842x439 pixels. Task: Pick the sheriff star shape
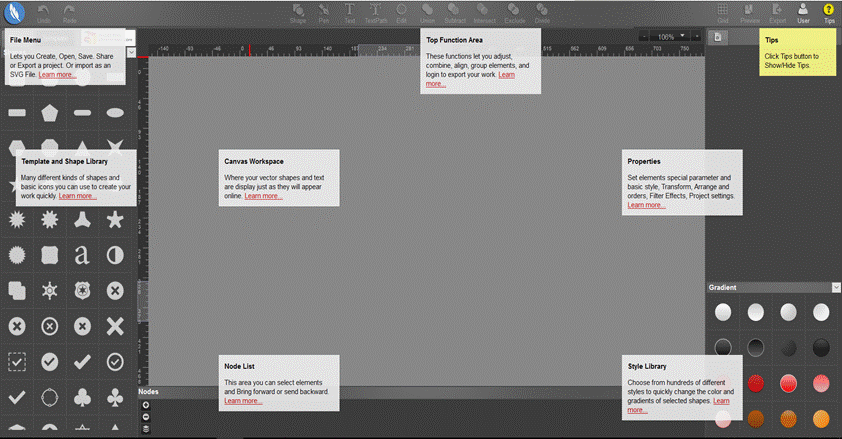(49, 290)
